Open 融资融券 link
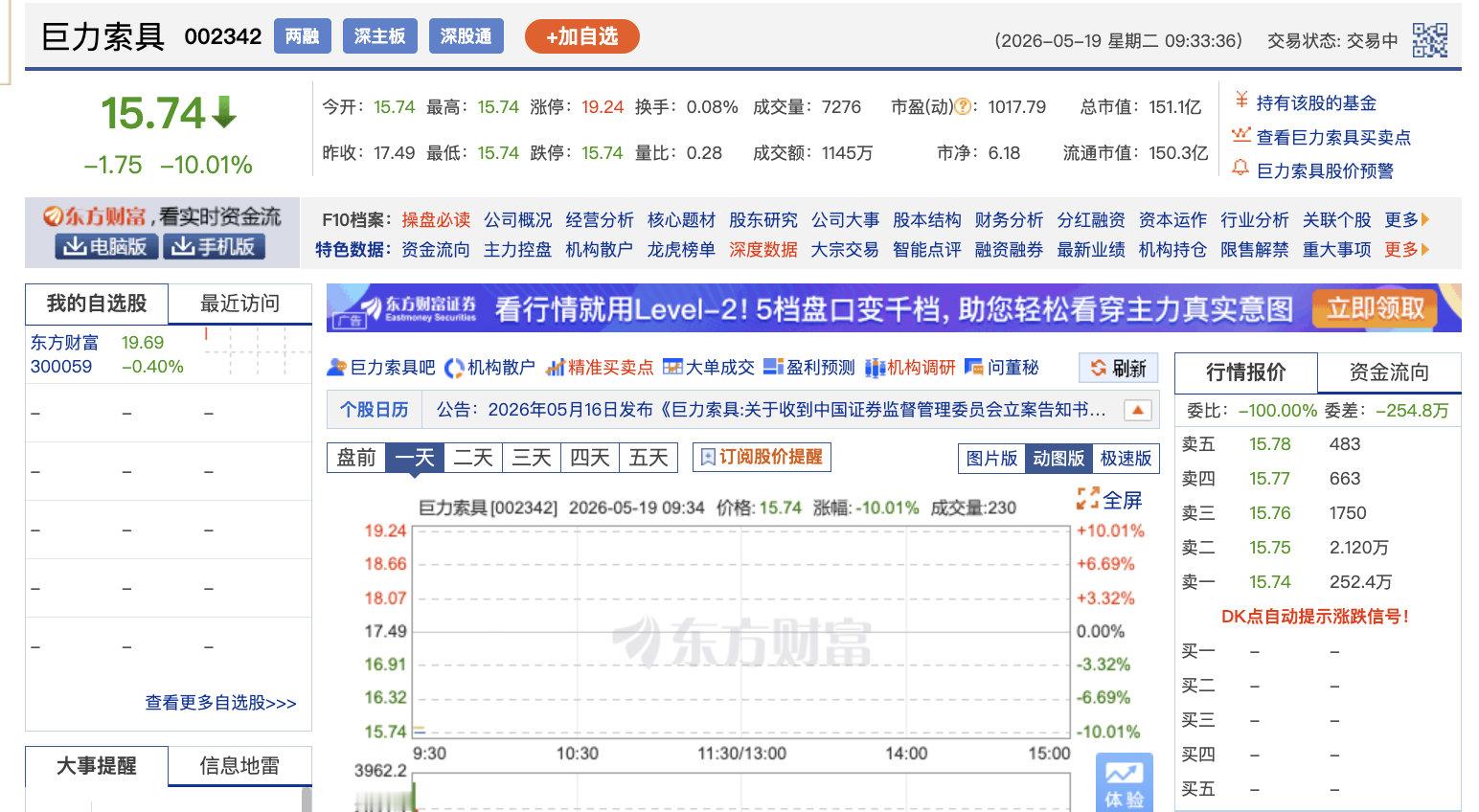1479x812 pixels. (x=1009, y=250)
